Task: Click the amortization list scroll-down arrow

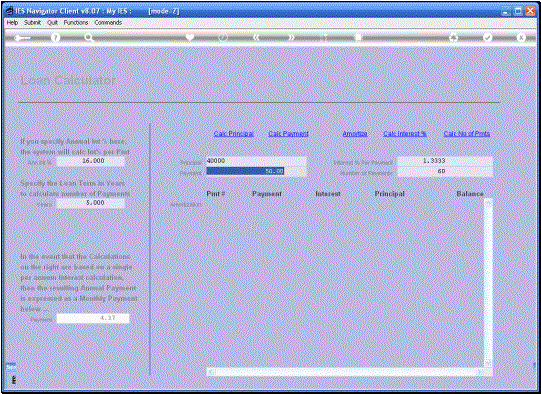Action: tap(488, 363)
